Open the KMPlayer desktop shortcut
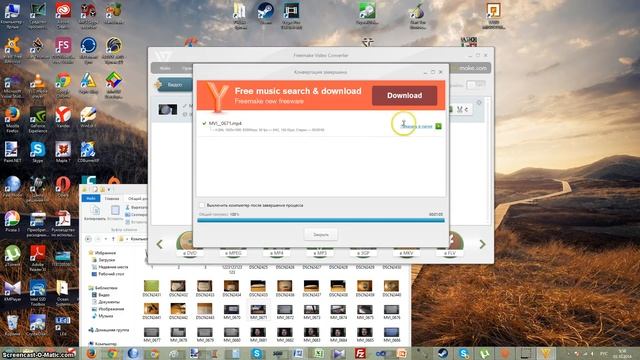Screen dimensions: 640x360 pos(12,291)
